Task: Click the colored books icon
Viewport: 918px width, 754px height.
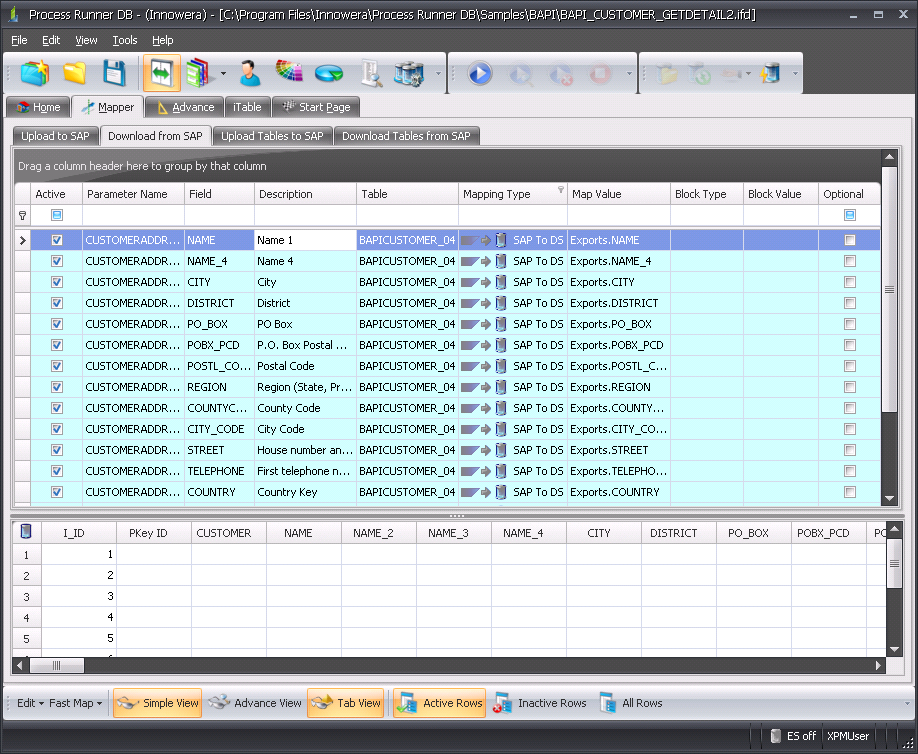Action: 198,73
